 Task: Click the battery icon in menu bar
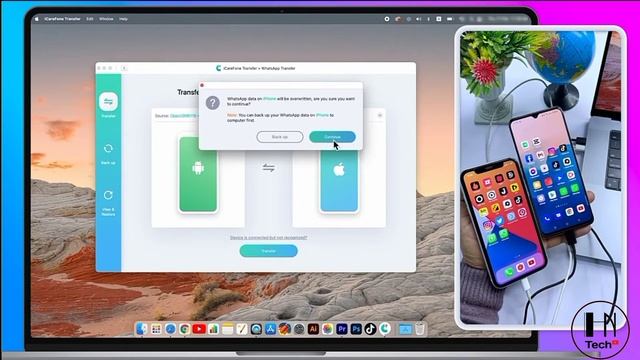click(449, 19)
